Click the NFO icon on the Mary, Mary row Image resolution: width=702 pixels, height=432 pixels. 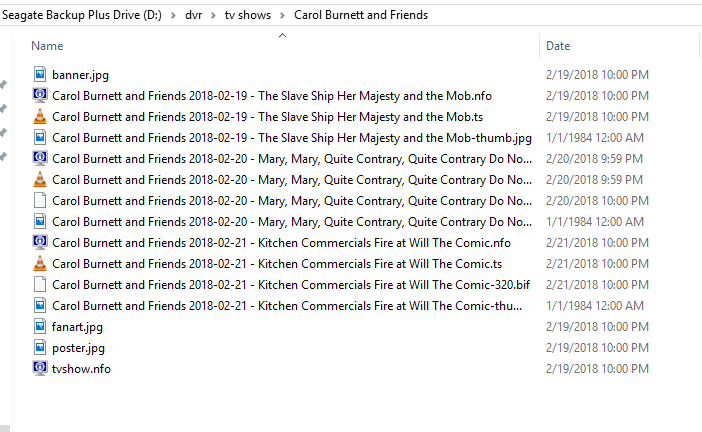40,158
